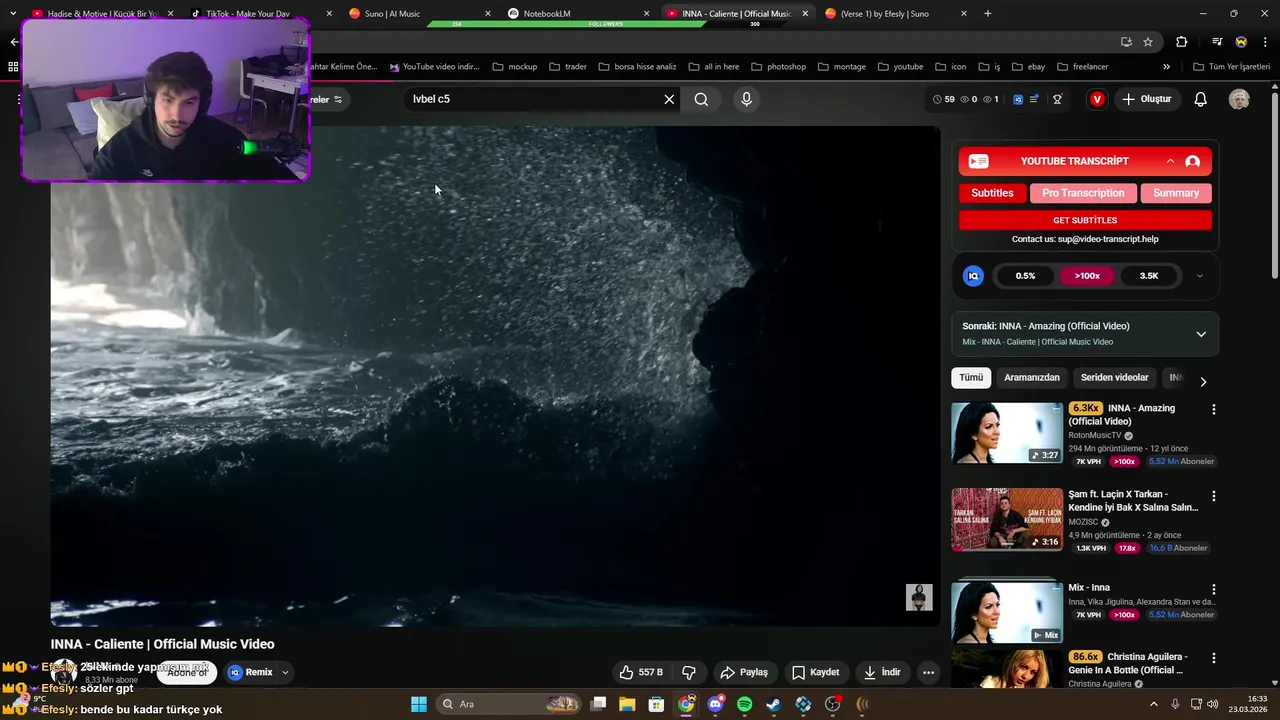This screenshot has width=1280, height=720.
Task: Select the Summary tab
Action: pyautogui.click(x=1176, y=193)
